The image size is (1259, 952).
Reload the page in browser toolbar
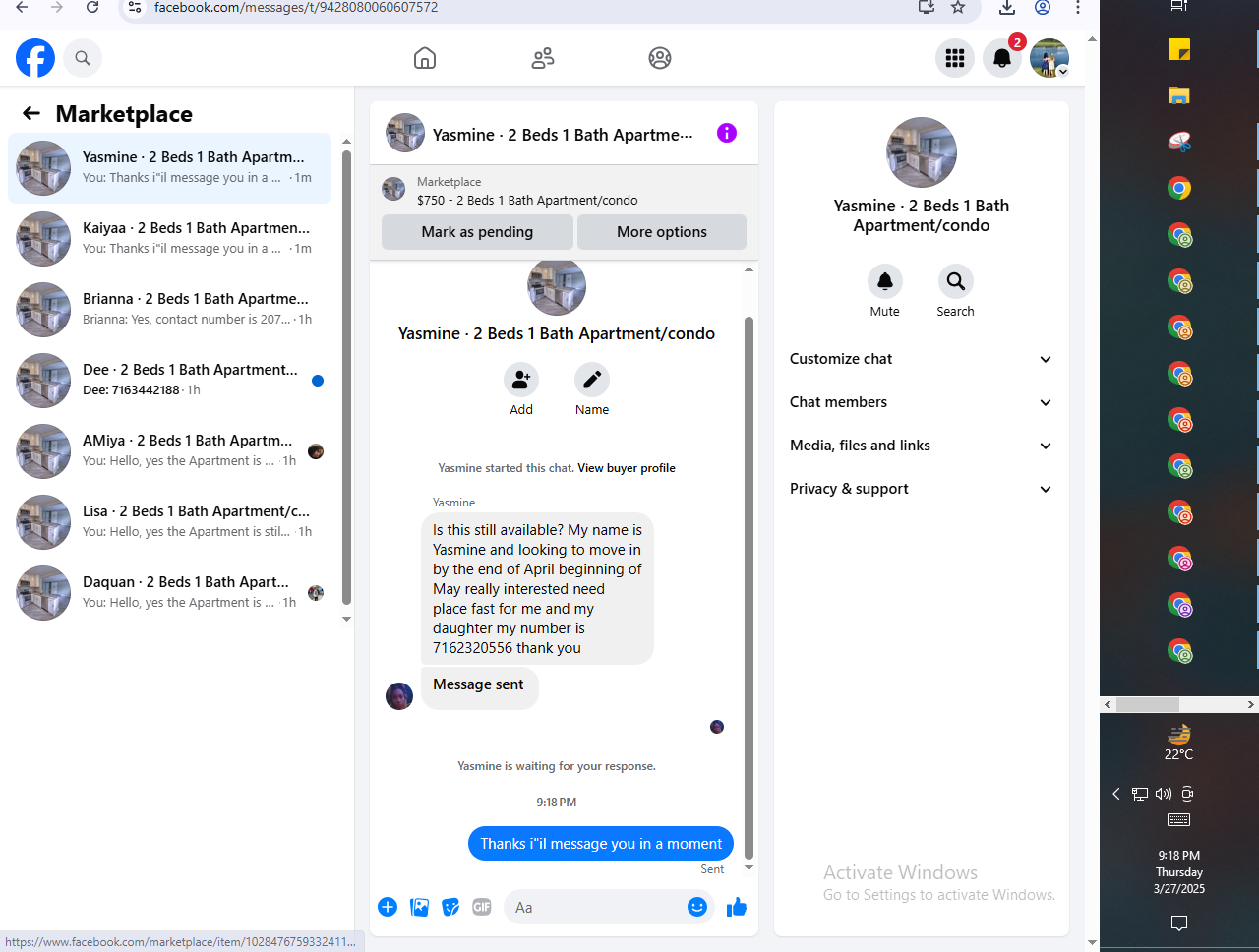pyautogui.click(x=92, y=7)
